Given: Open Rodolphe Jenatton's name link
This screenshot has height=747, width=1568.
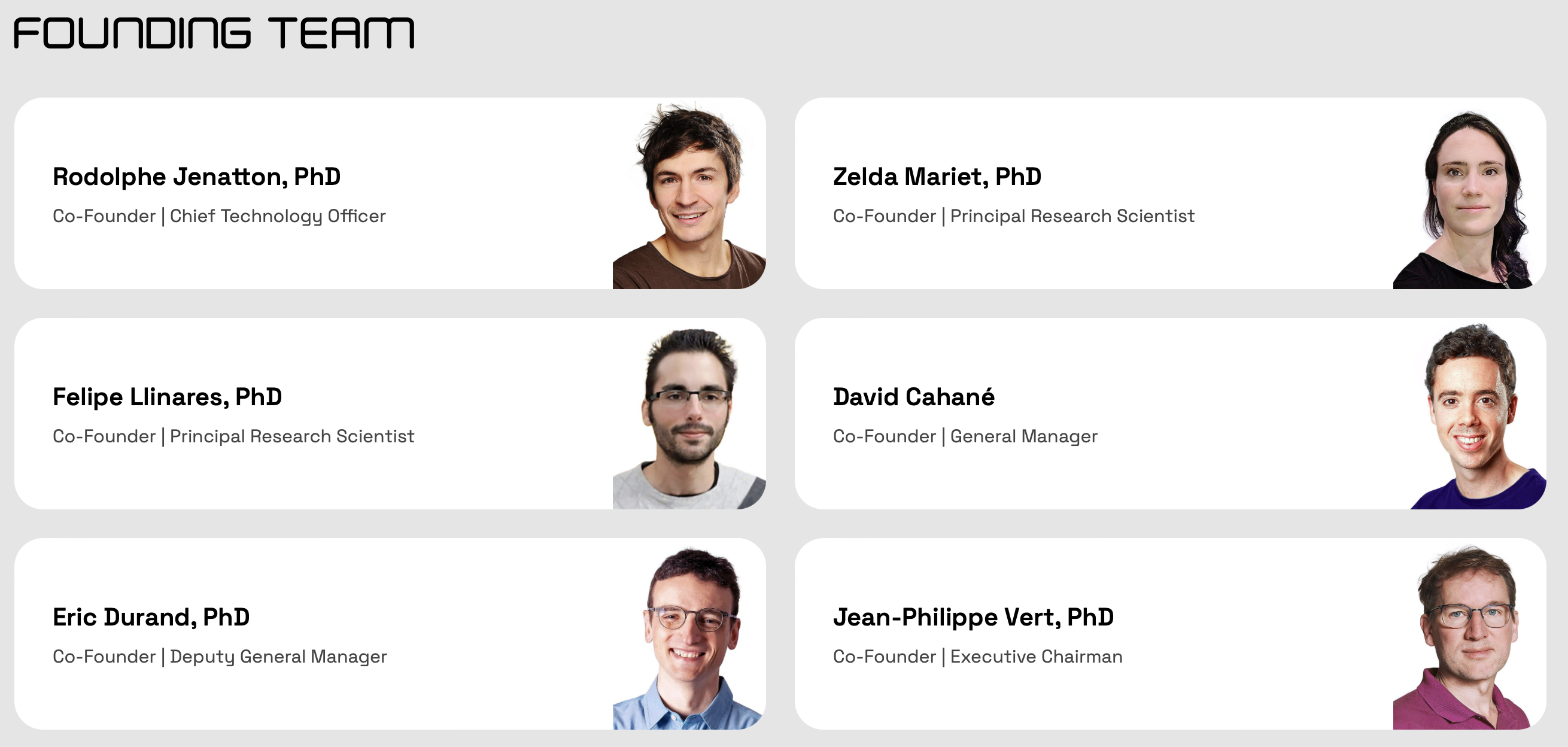Looking at the screenshot, I should pyautogui.click(x=196, y=177).
